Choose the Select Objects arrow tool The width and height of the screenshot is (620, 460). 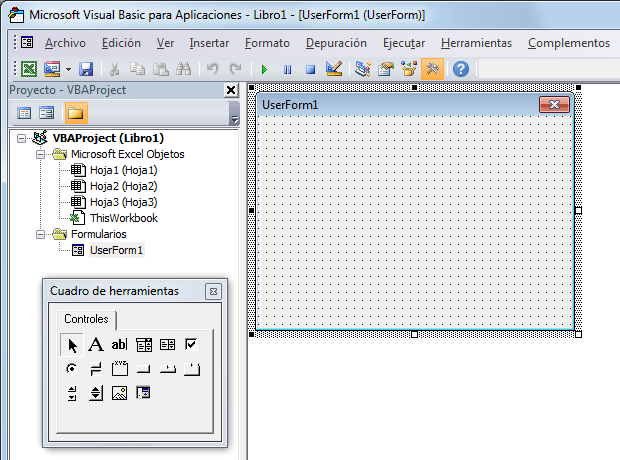pos(72,345)
